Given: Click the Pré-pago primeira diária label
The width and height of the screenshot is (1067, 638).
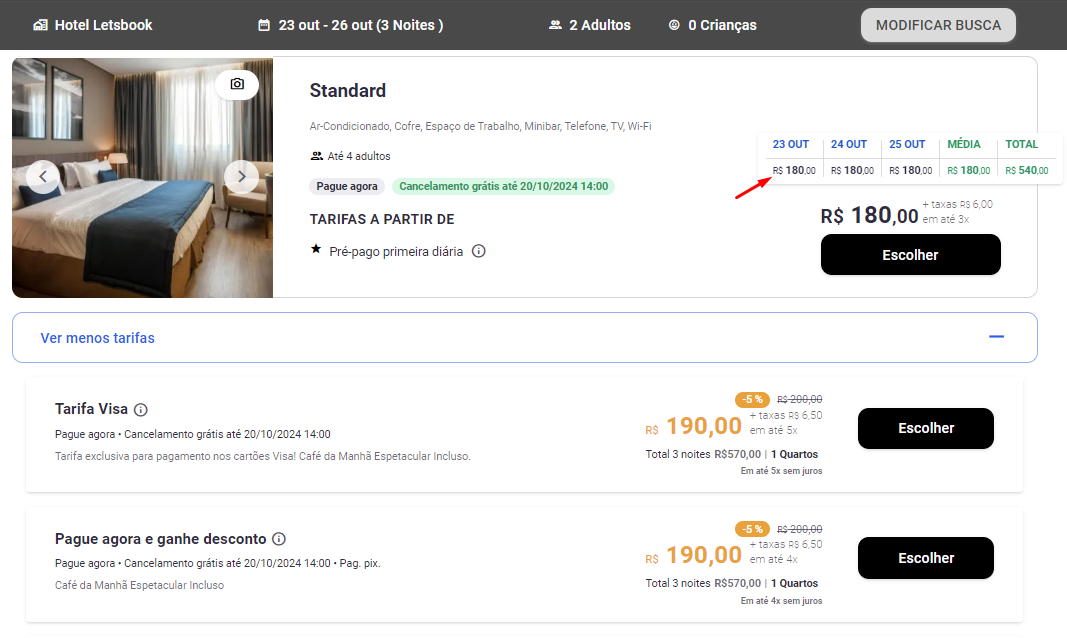Looking at the screenshot, I should [x=396, y=252].
